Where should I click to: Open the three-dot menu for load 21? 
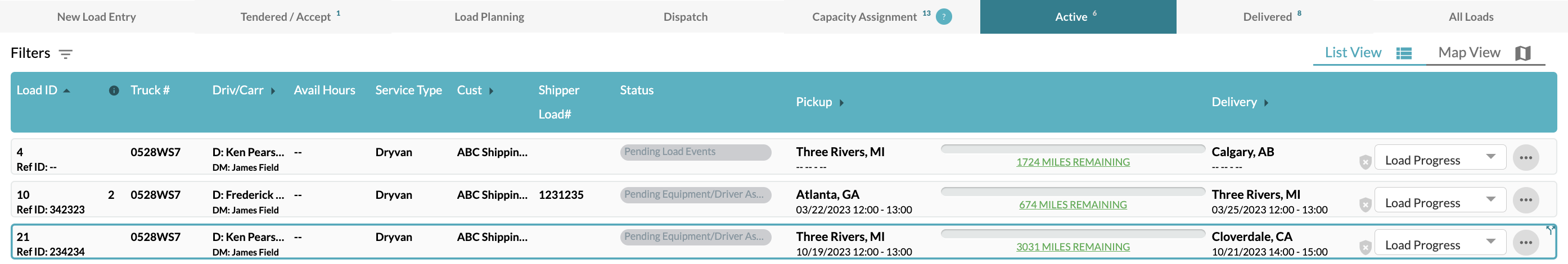1525,242
